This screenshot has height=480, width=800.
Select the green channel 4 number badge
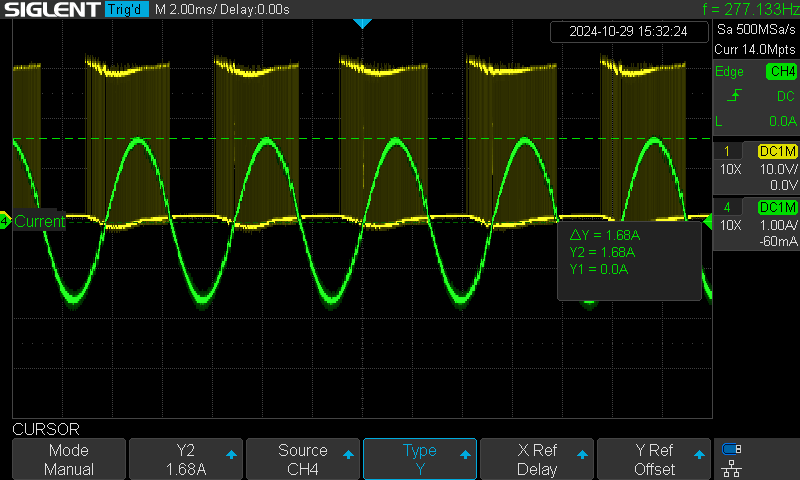coord(727,207)
